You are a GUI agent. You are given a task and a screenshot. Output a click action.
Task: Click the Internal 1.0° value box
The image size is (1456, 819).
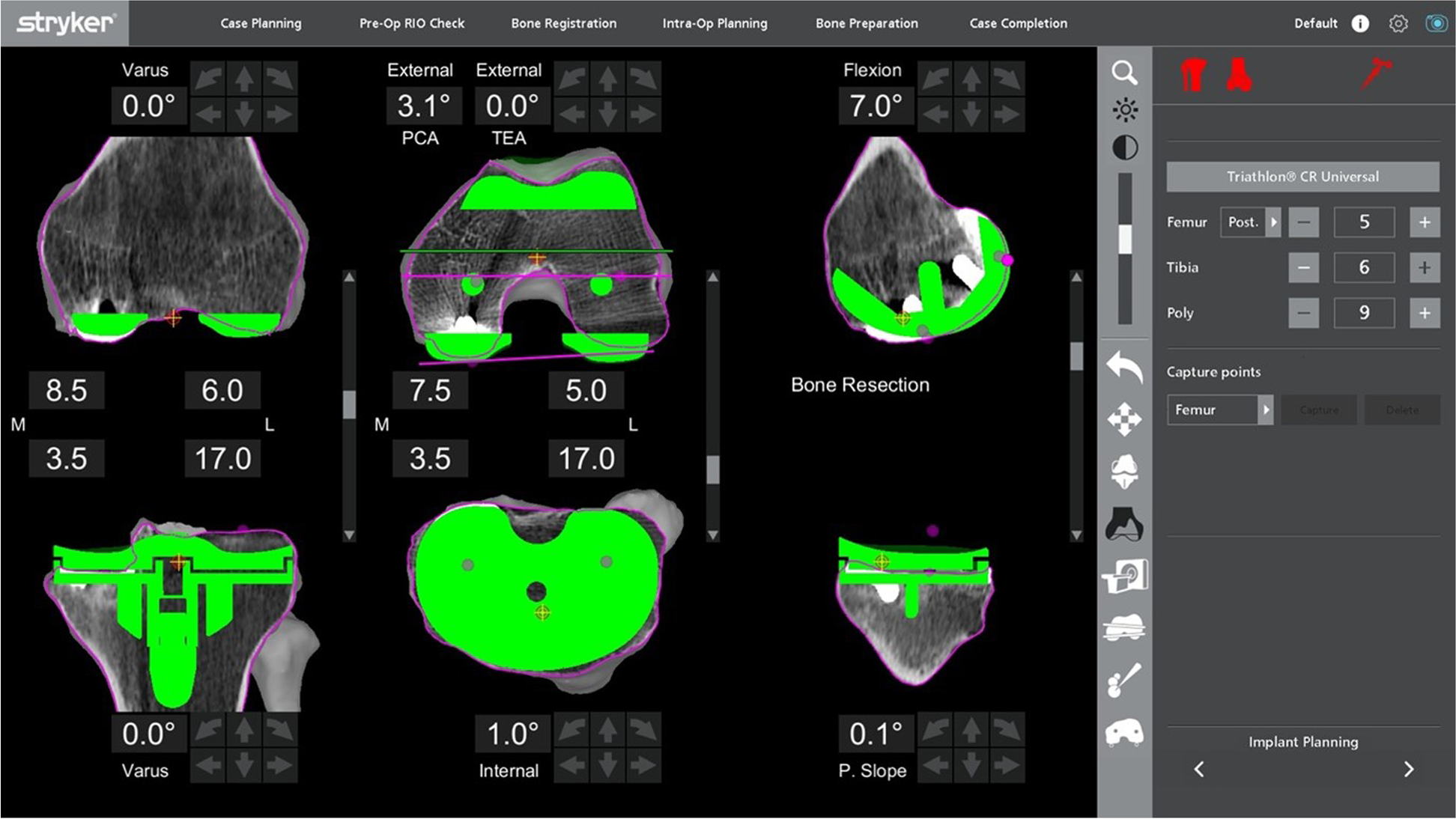point(513,734)
